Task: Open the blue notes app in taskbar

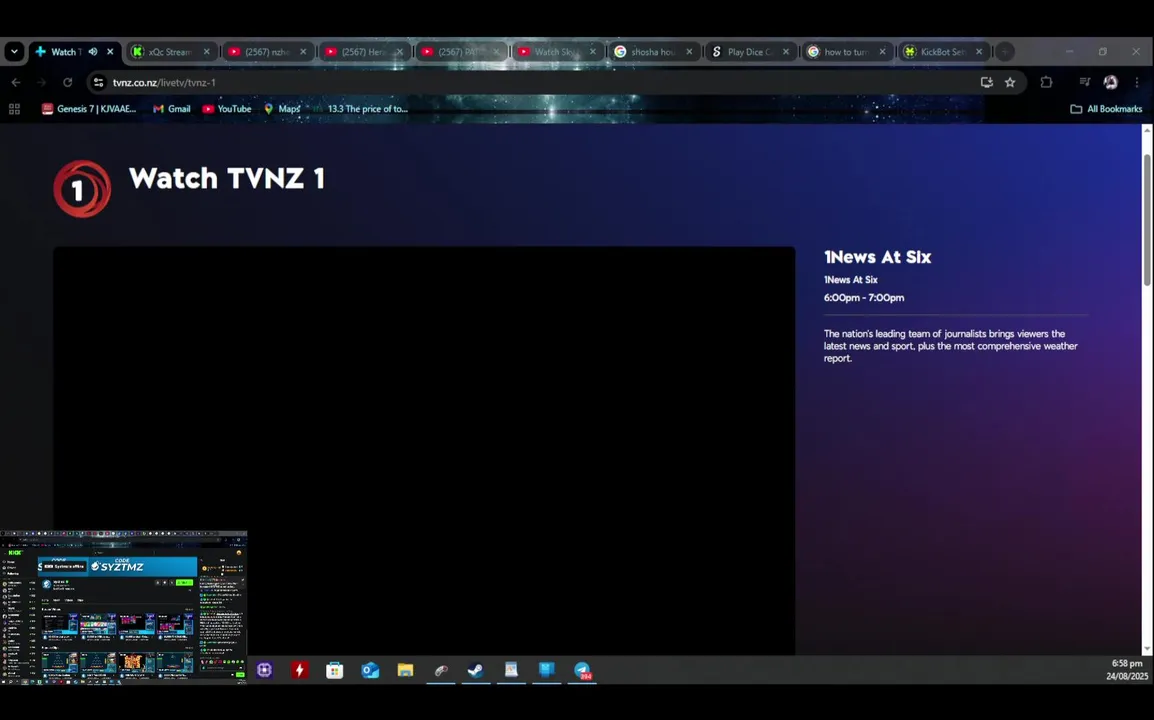Action: 546,670
